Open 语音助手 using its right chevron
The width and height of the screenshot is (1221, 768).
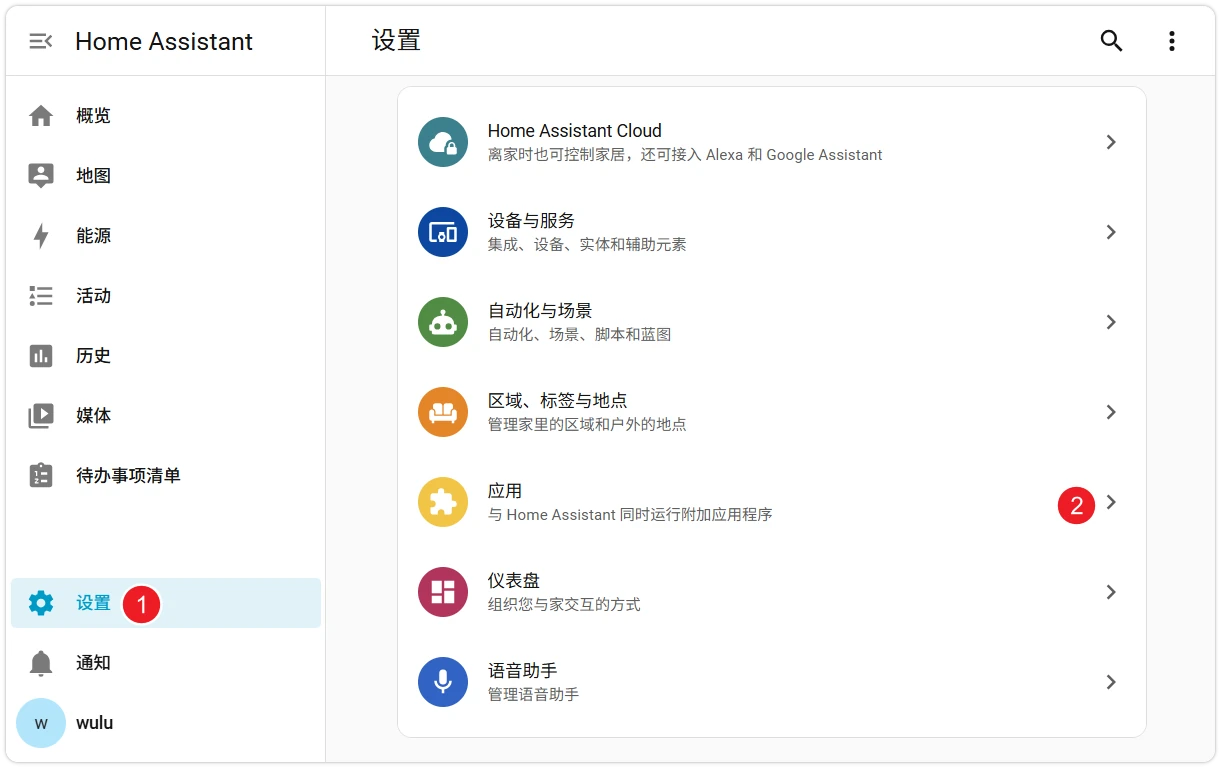(1111, 682)
